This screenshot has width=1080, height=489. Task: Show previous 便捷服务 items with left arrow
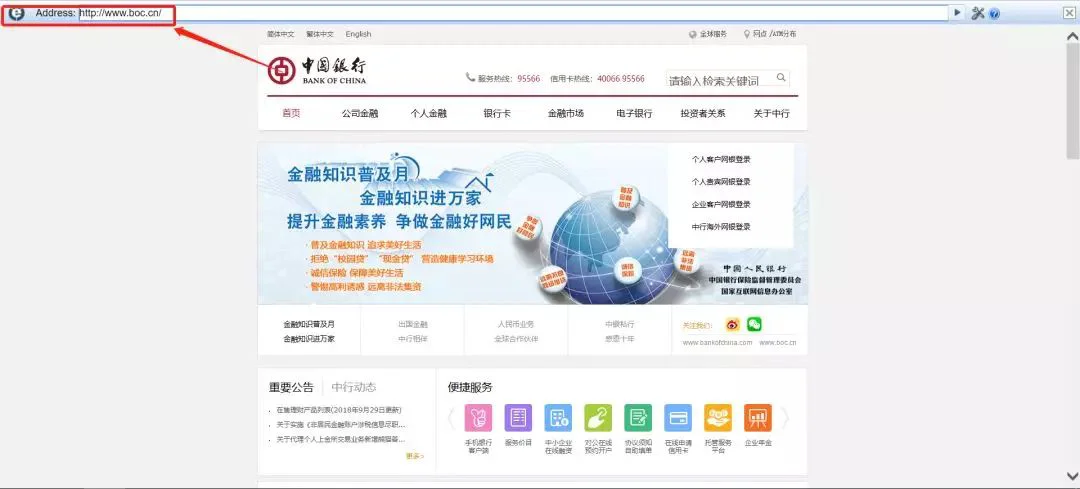(x=452, y=417)
